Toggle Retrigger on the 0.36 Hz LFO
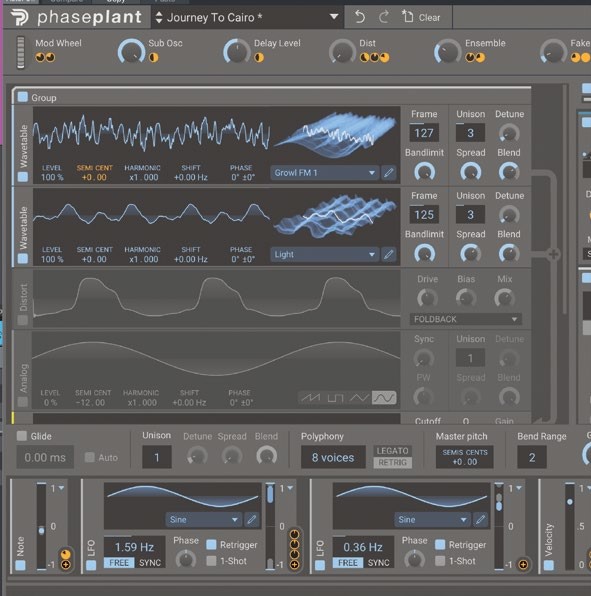Screen dimensions: 591x596 click(x=440, y=544)
